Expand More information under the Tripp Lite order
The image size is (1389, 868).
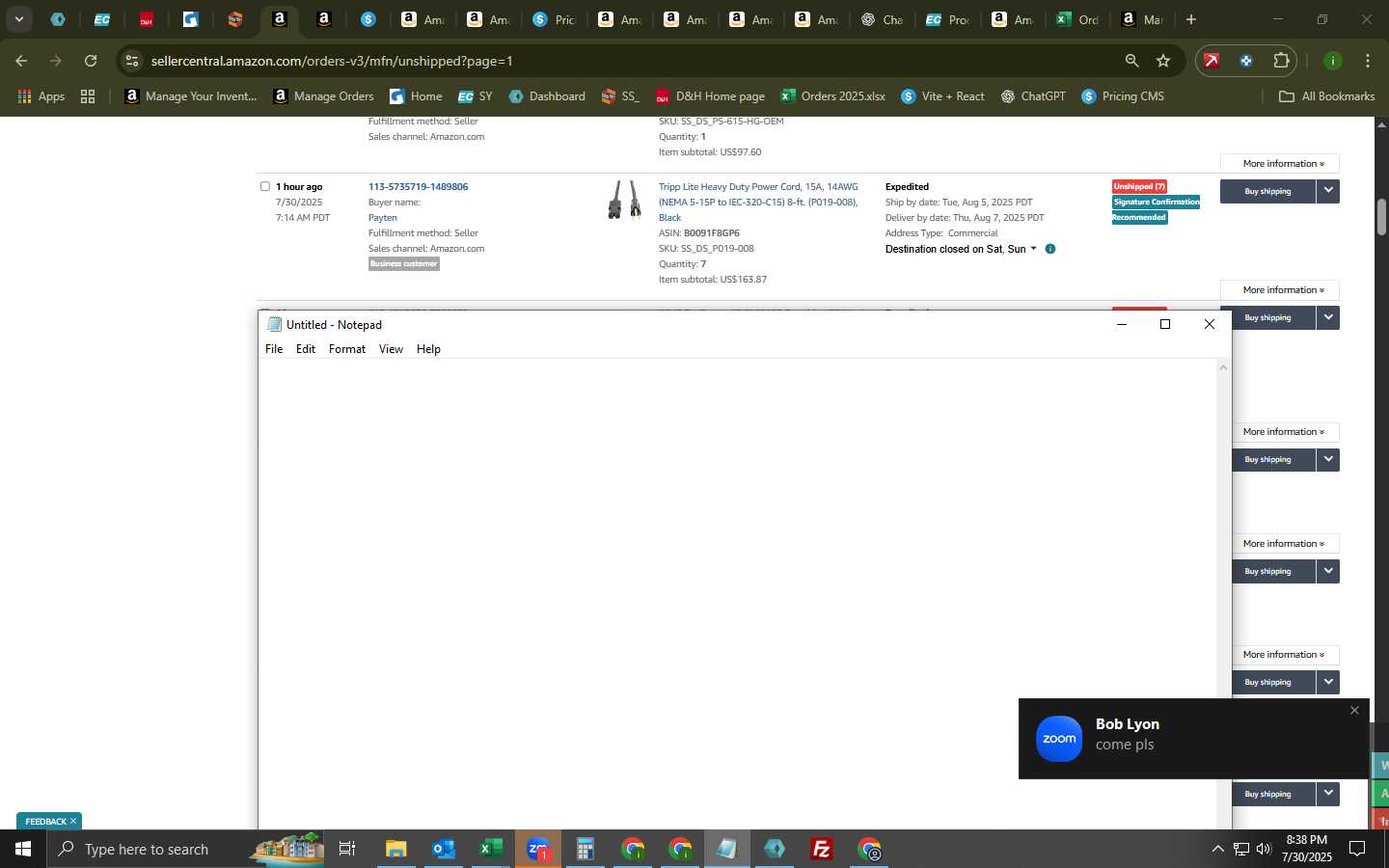tap(1279, 290)
